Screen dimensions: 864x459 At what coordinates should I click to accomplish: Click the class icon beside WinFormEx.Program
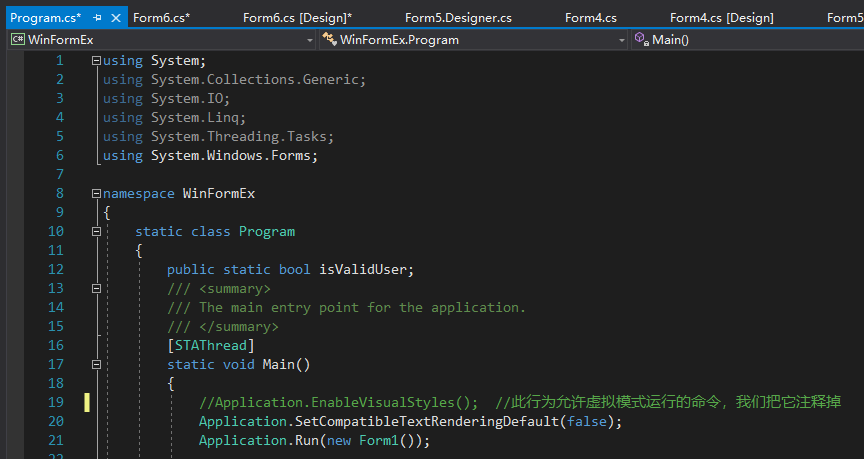pos(330,39)
